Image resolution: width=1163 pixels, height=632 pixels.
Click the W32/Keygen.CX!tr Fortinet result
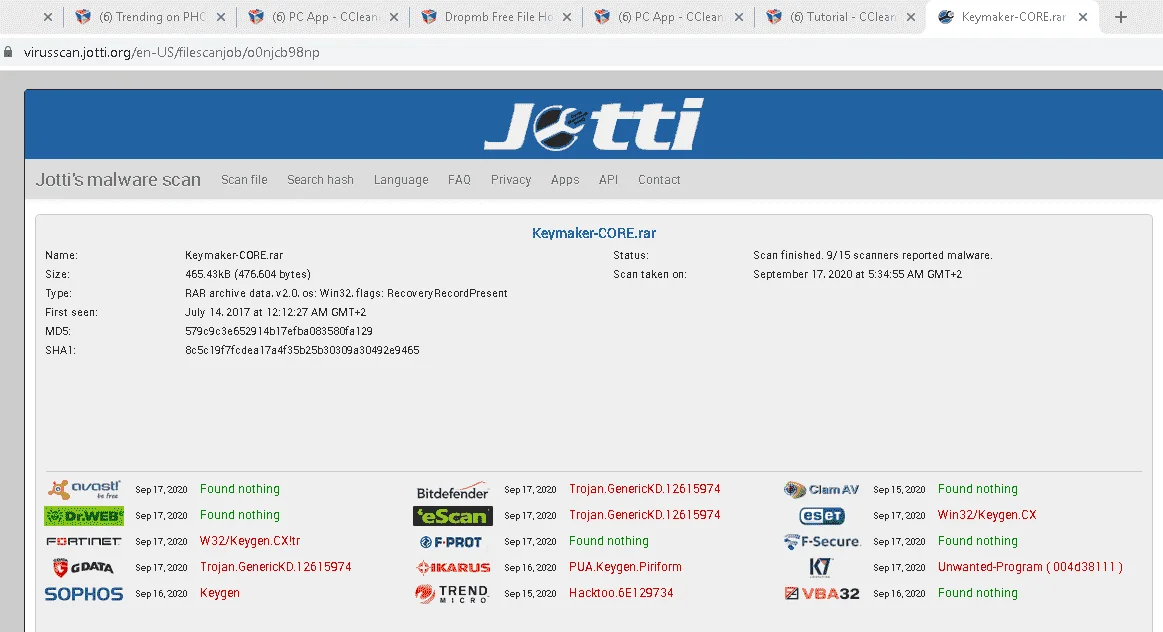[250, 541]
